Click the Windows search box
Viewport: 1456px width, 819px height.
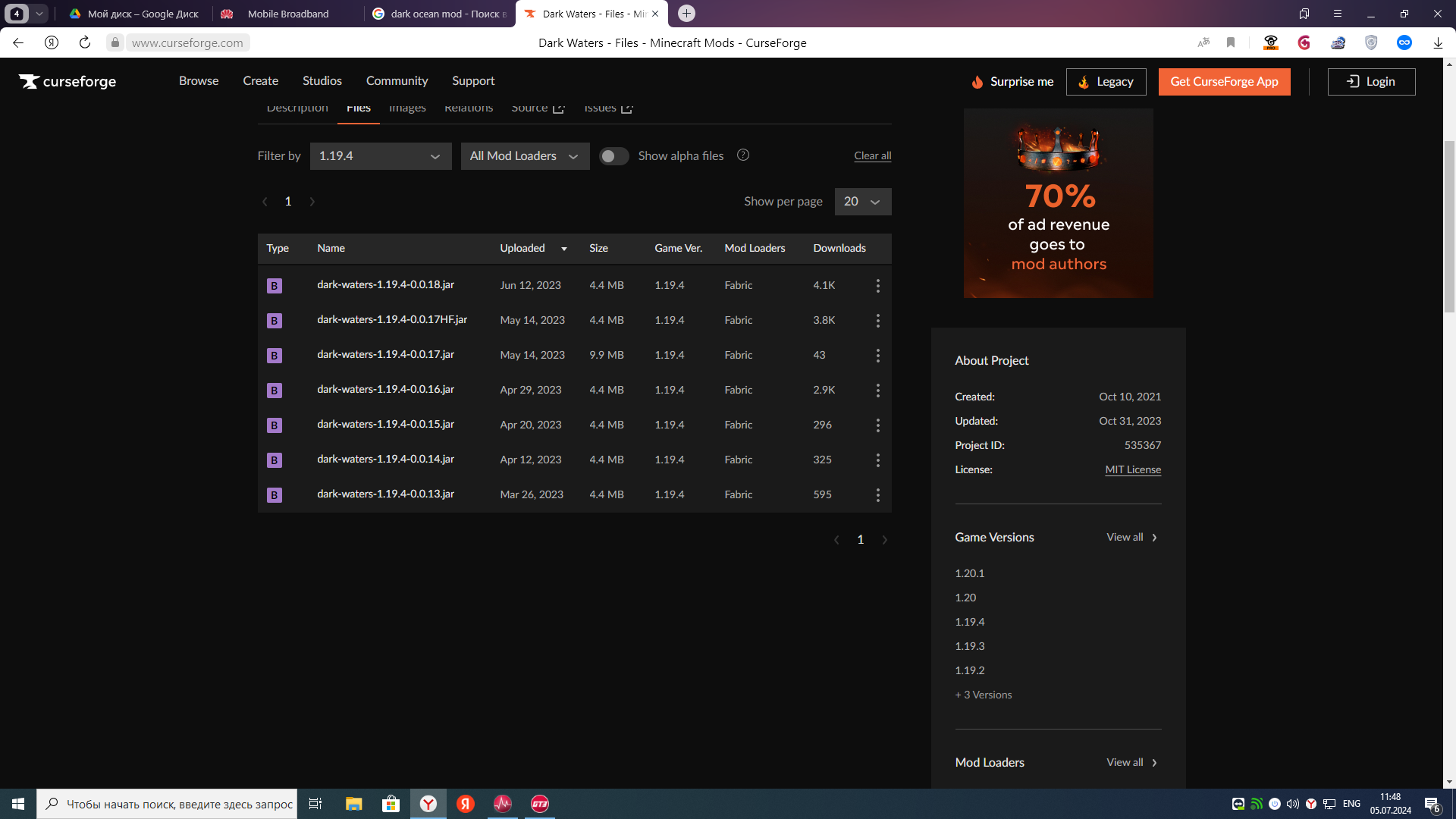167,804
